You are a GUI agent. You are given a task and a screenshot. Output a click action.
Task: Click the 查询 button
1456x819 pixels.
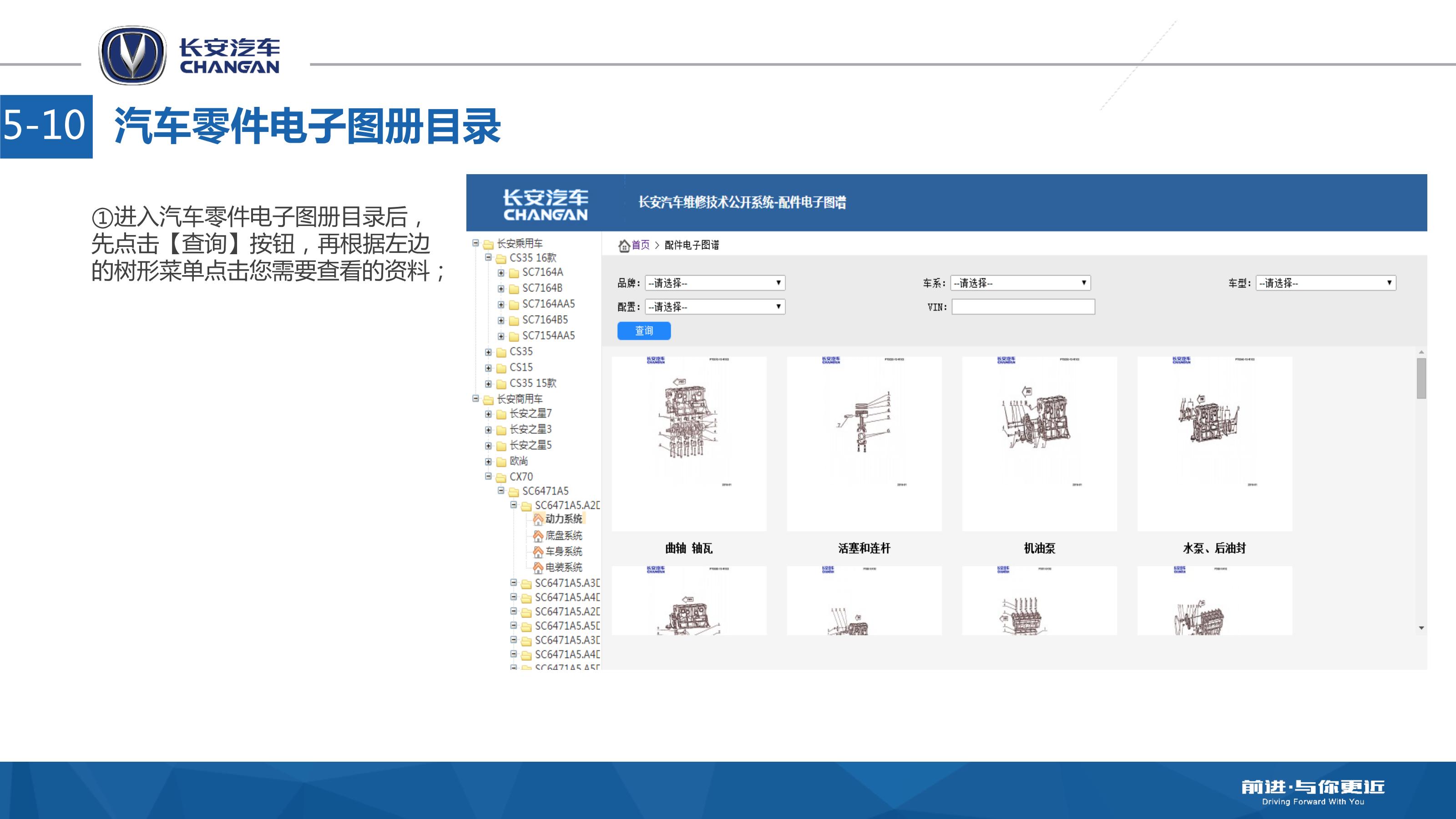pos(644,331)
